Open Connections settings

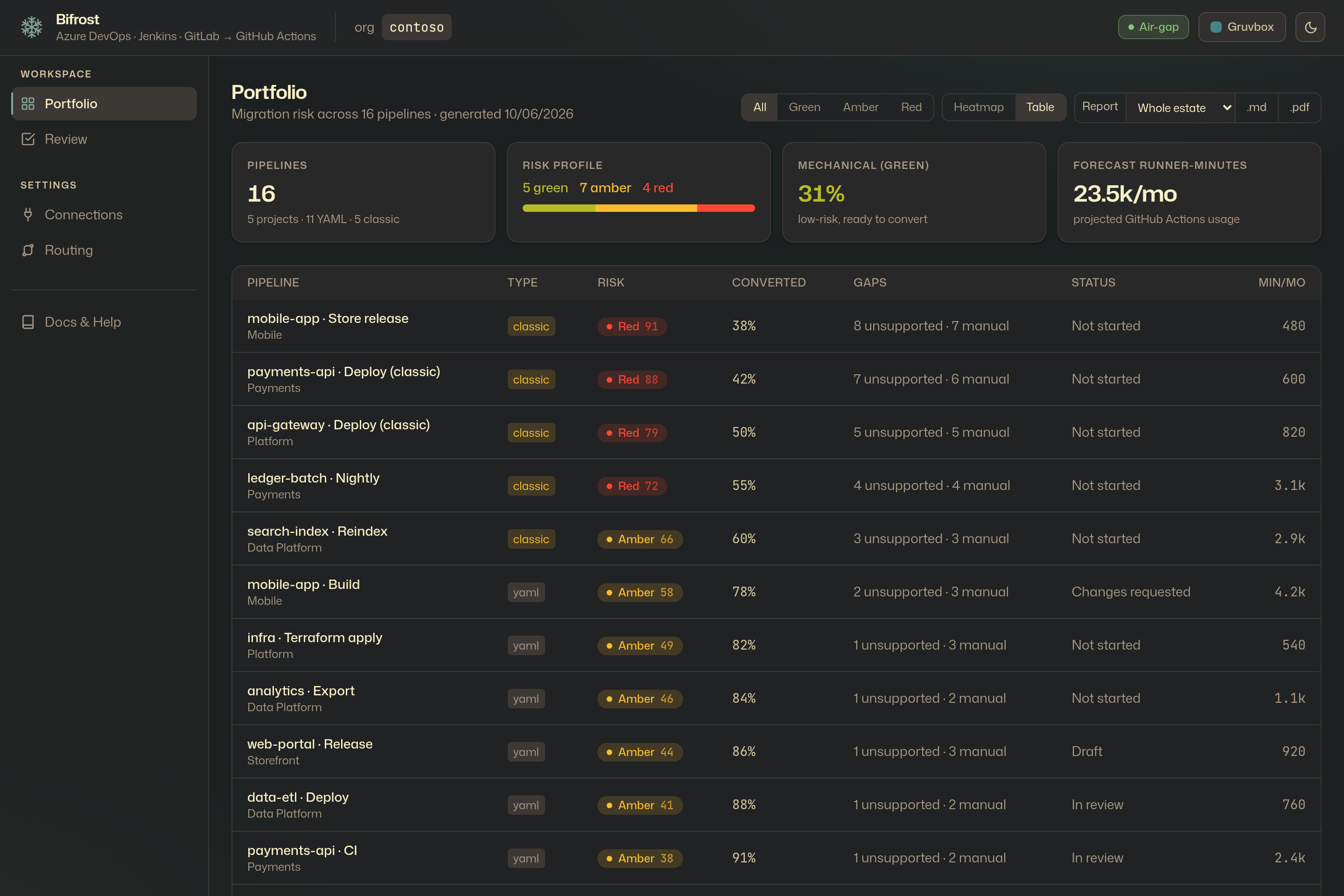click(x=104, y=214)
